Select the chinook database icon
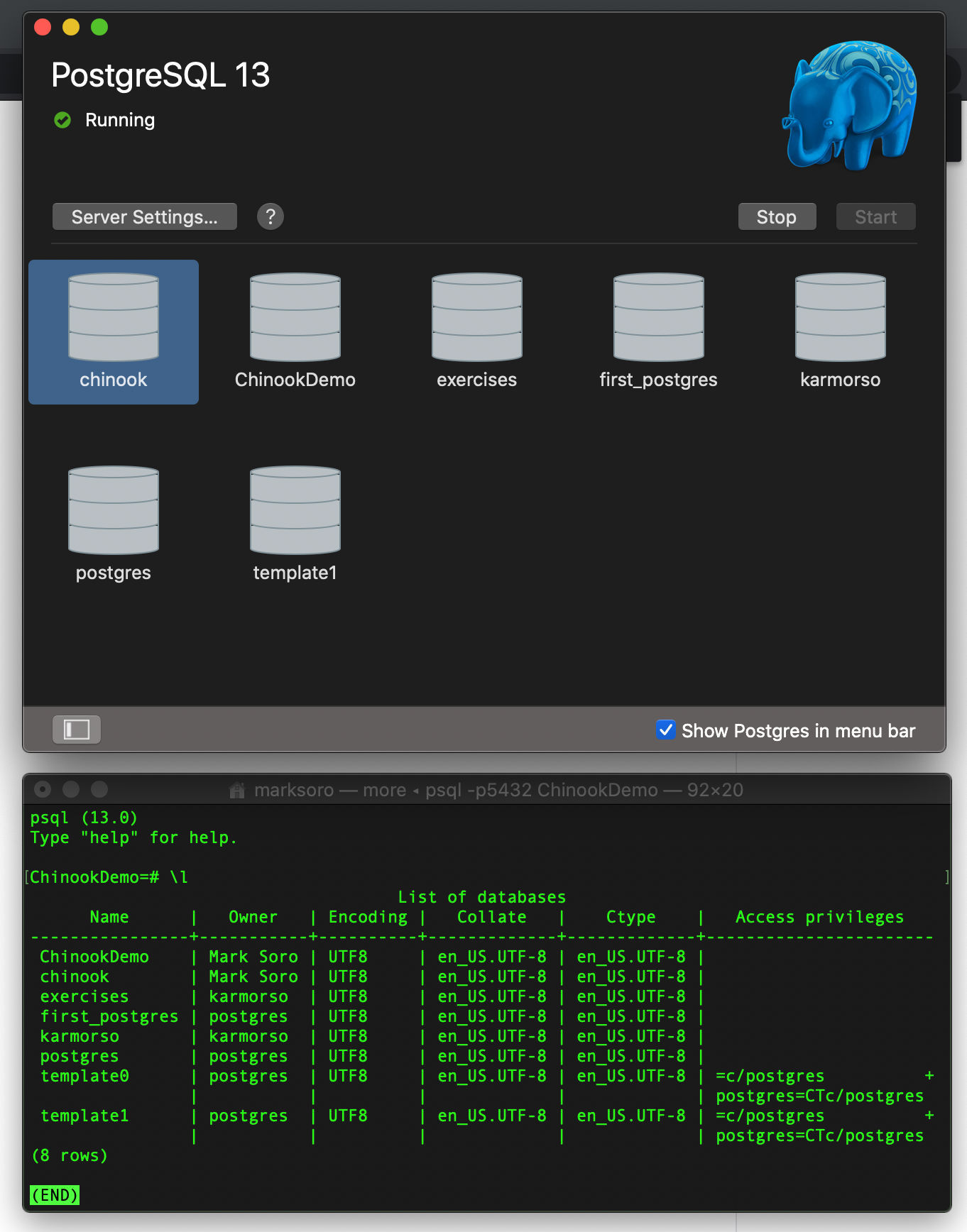The width and height of the screenshot is (967, 1232). click(x=114, y=317)
